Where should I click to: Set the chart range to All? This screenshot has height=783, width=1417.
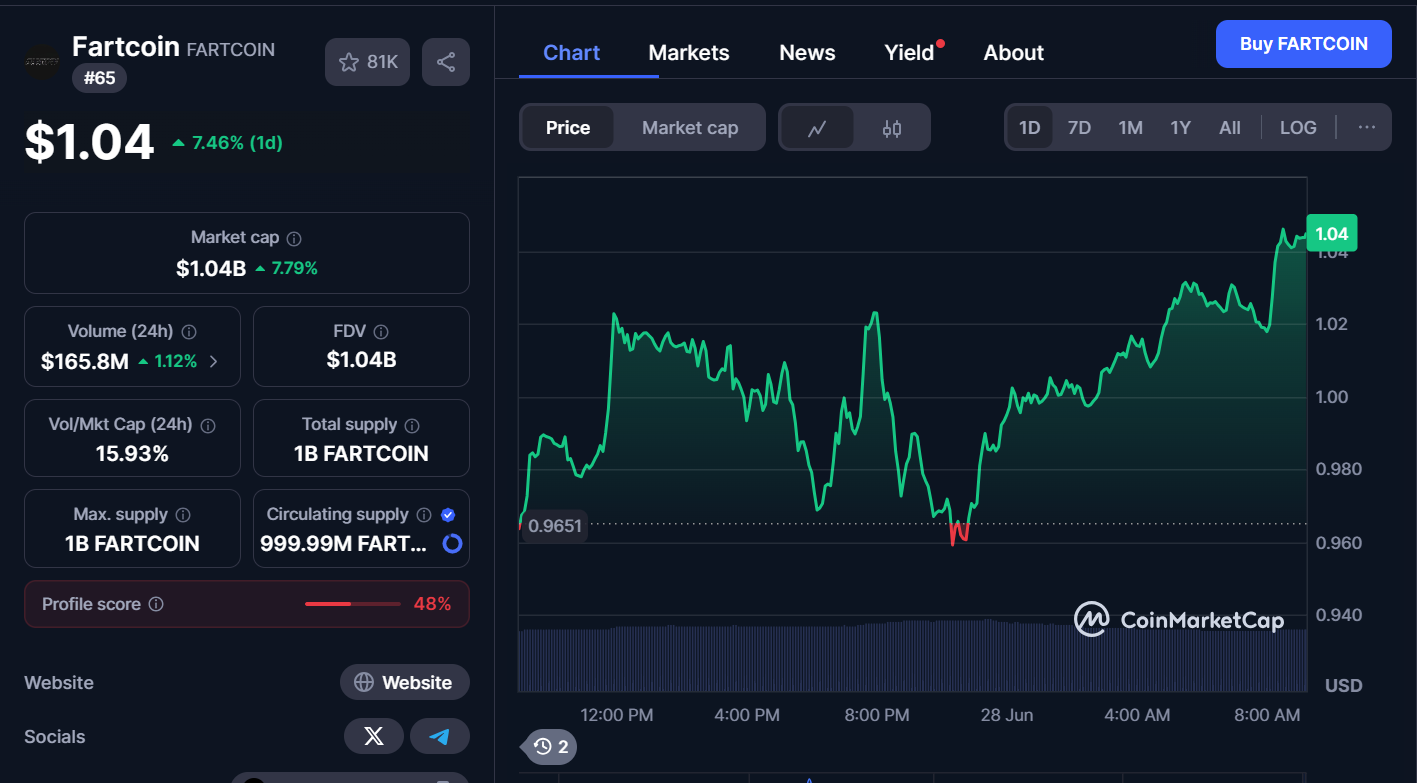pos(1230,128)
